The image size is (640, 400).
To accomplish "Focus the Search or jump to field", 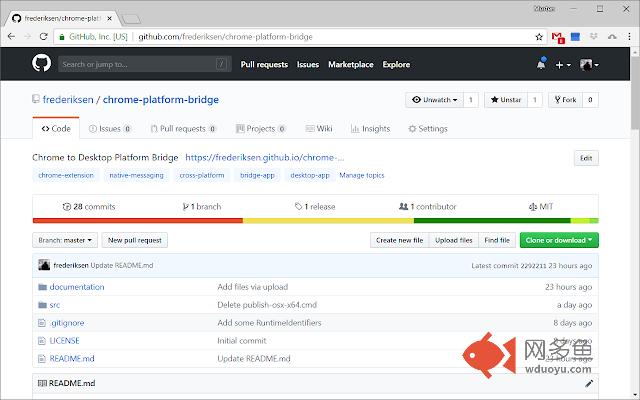I will (140, 64).
